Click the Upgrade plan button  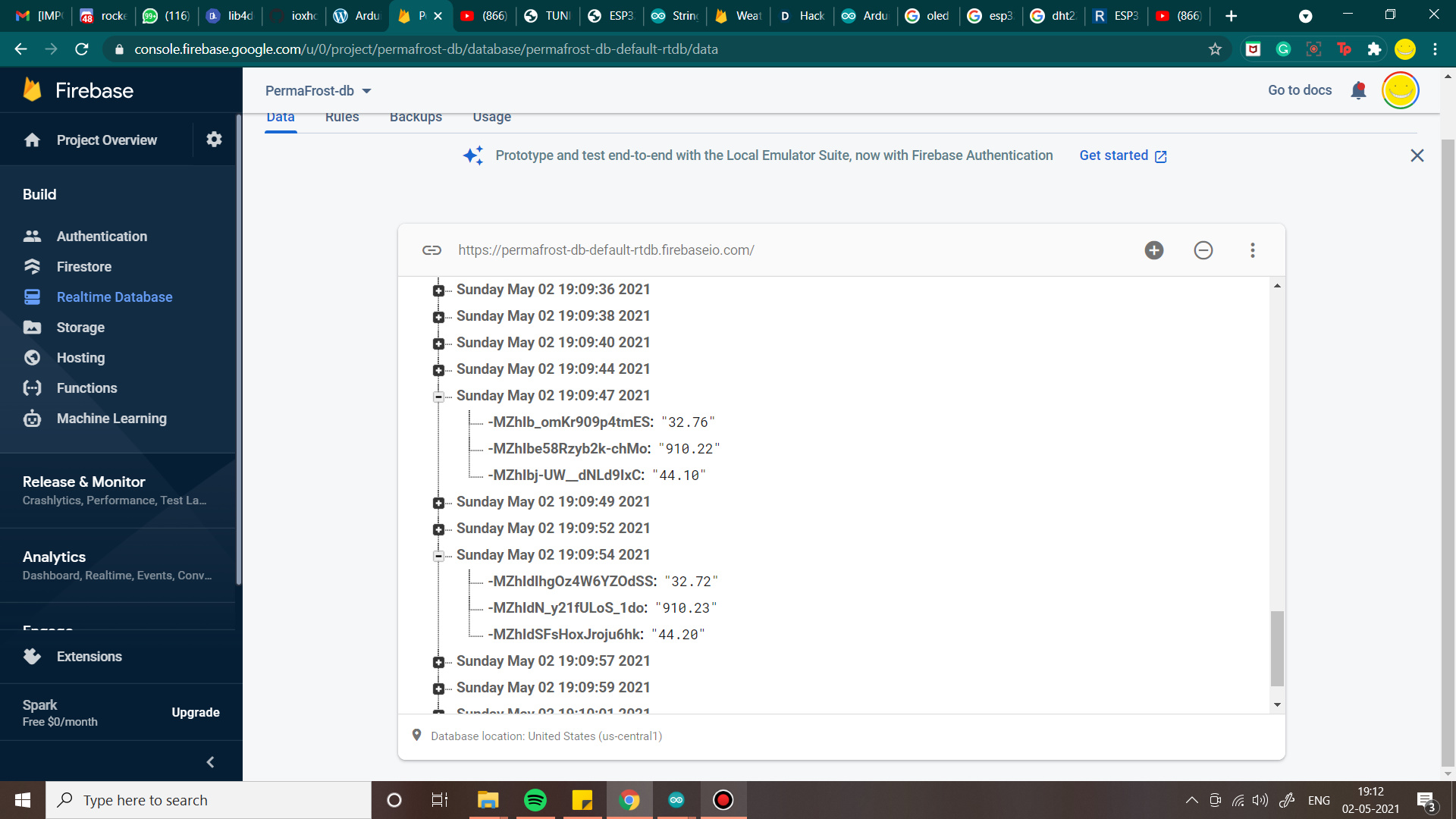coord(195,713)
